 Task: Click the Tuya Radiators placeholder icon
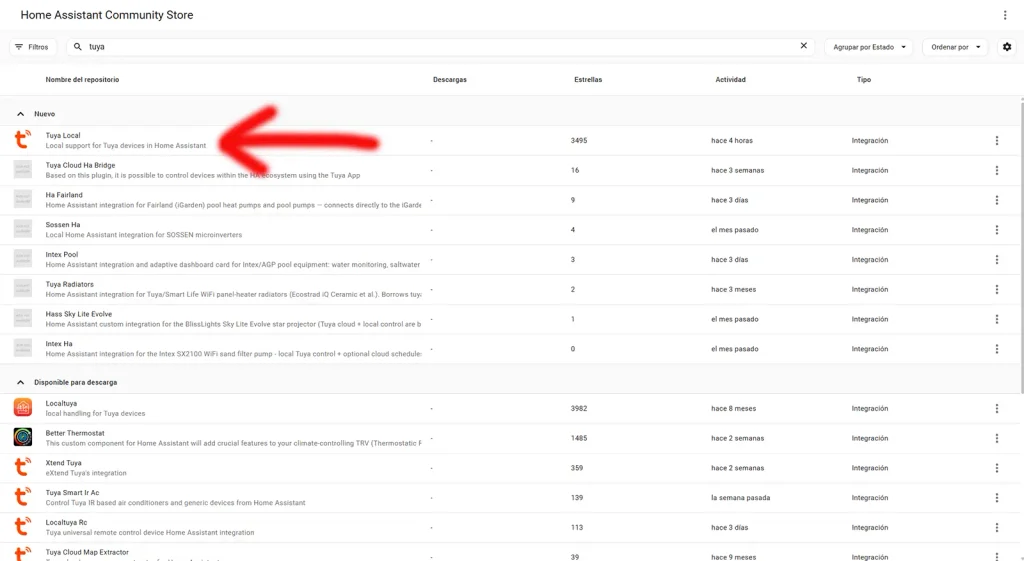[x=23, y=289]
